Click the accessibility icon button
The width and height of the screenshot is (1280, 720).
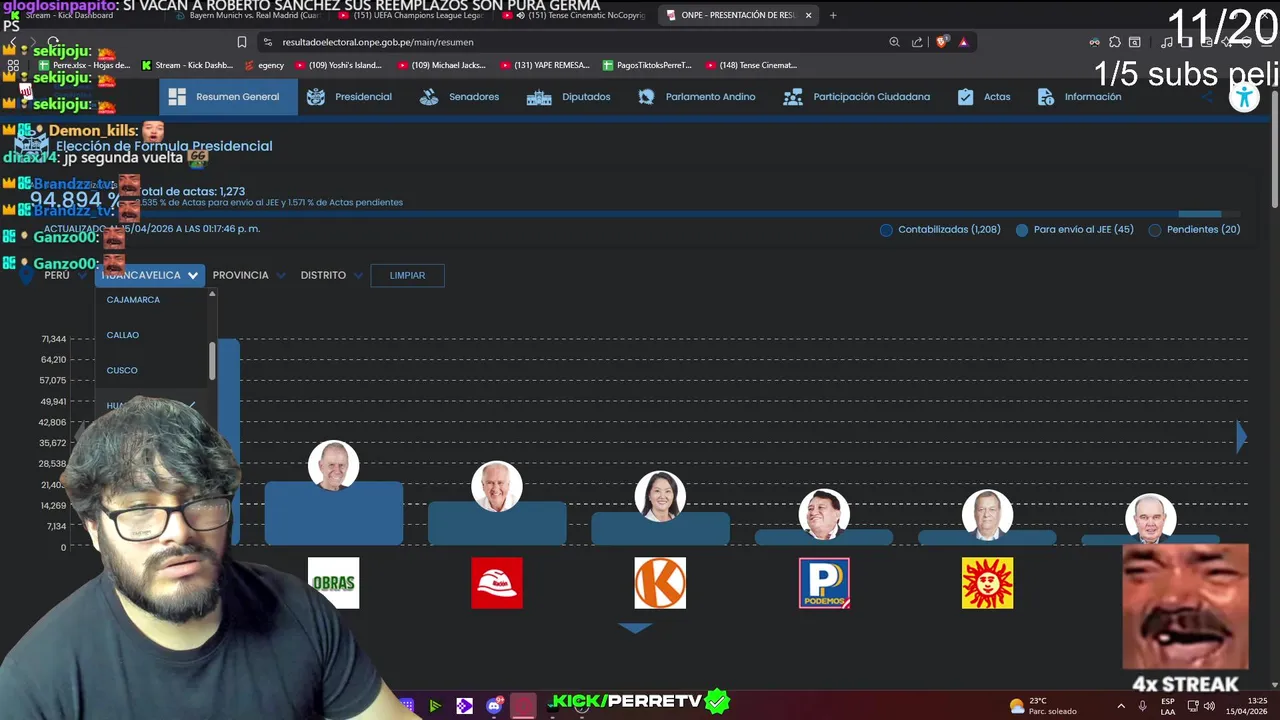coord(1244,97)
